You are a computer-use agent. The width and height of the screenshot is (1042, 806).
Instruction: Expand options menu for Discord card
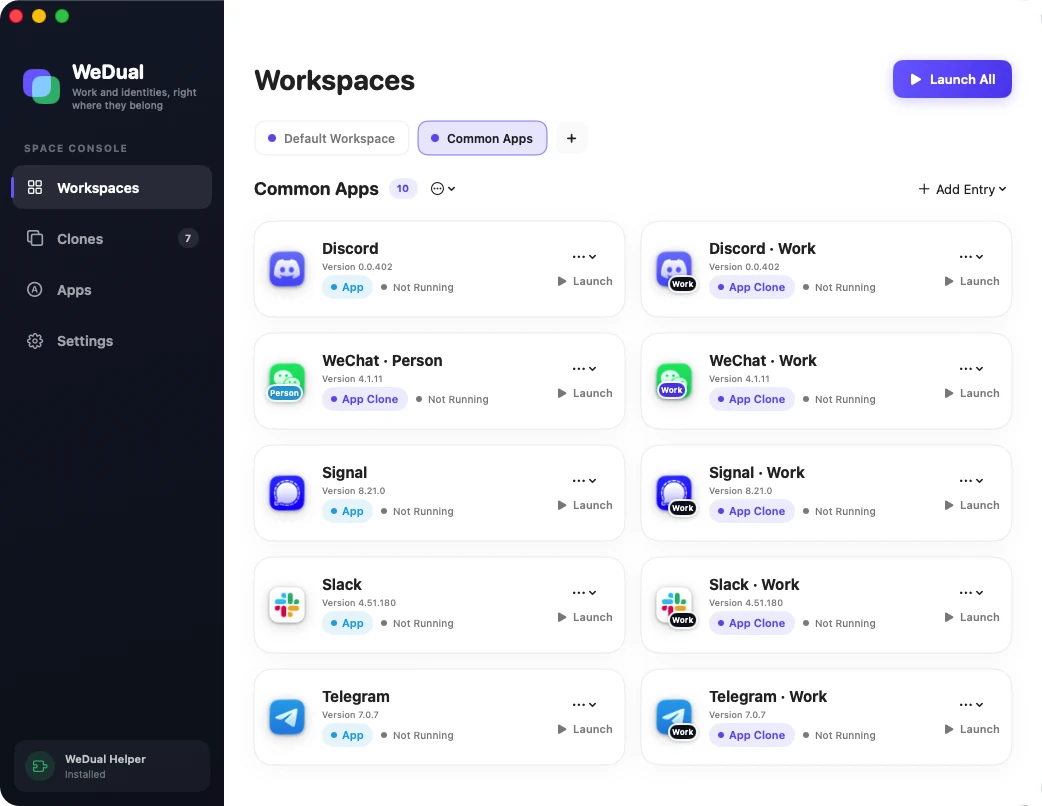point(584,256)
